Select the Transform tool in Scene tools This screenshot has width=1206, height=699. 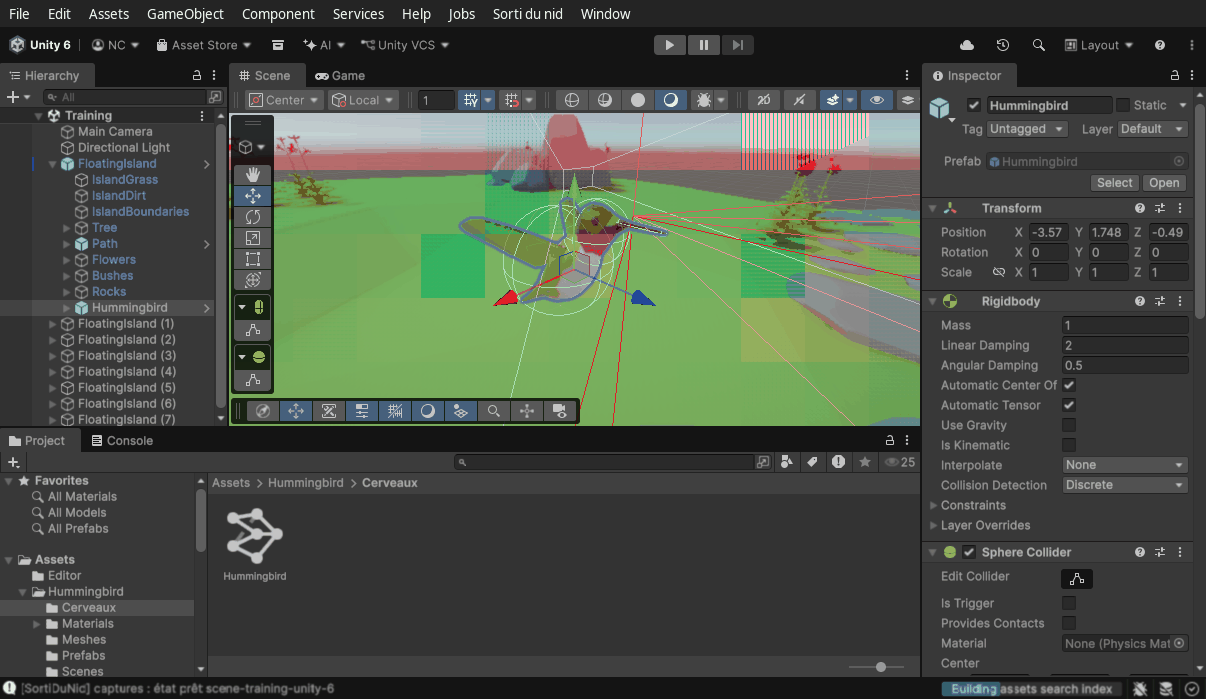pos(253,279)
